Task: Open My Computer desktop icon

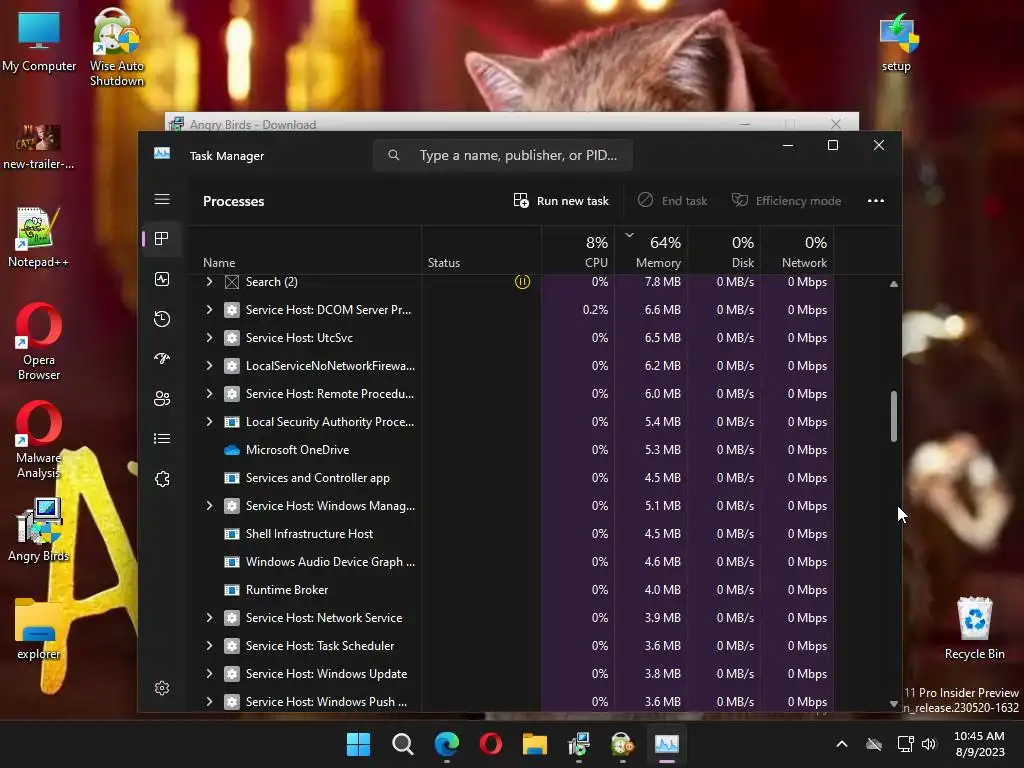Action: pyautogui.click(x=39, y=42)
